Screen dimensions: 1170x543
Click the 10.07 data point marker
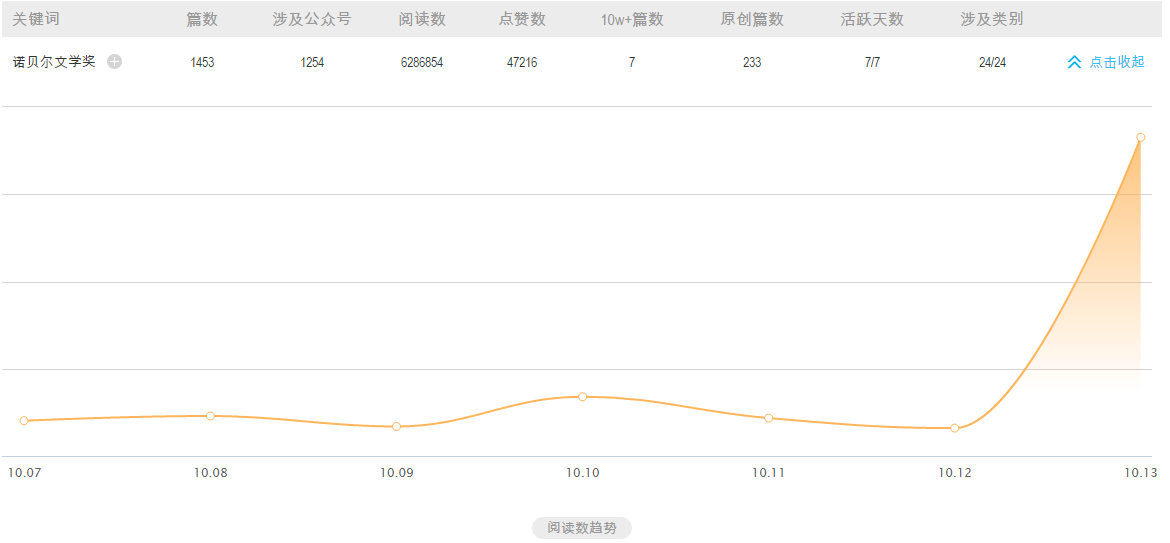coord(24,421)
